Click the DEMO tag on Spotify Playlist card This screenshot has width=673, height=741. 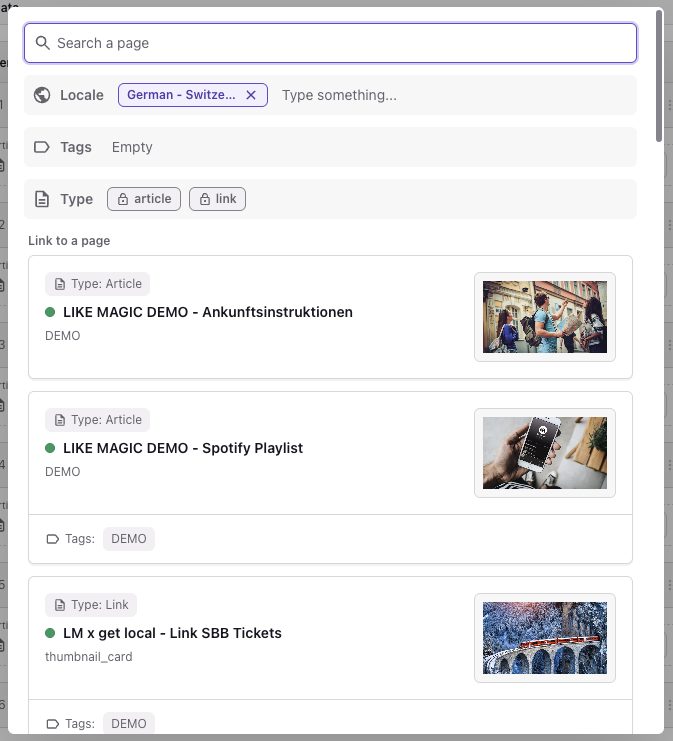129,539
